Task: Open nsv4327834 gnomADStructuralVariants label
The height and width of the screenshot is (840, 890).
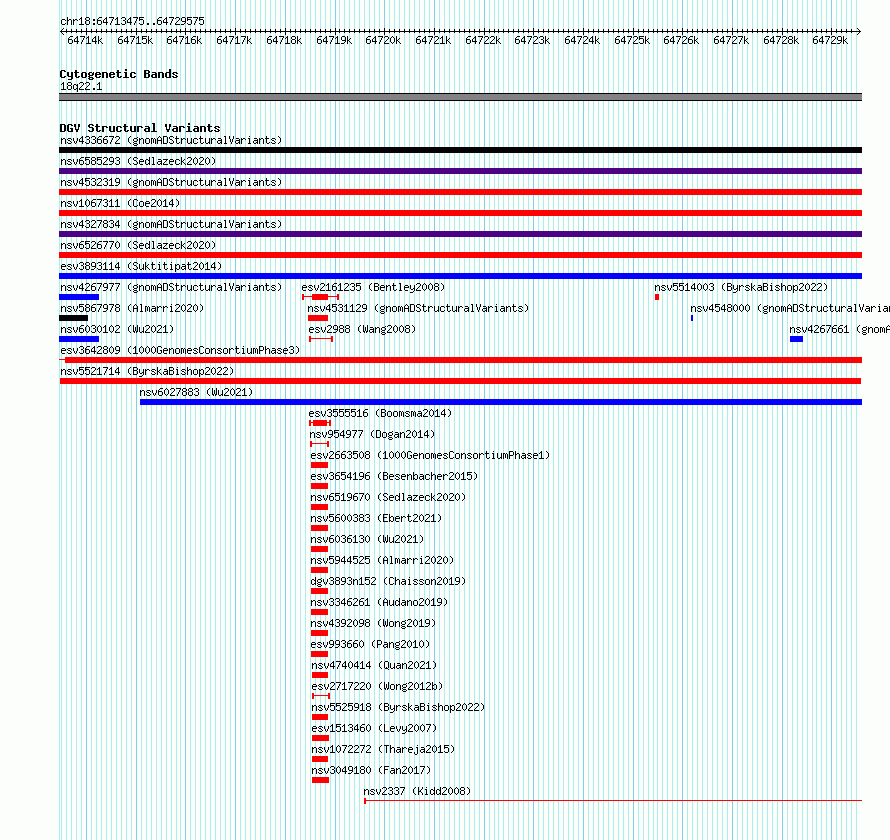Action: (x=171, y=224)
